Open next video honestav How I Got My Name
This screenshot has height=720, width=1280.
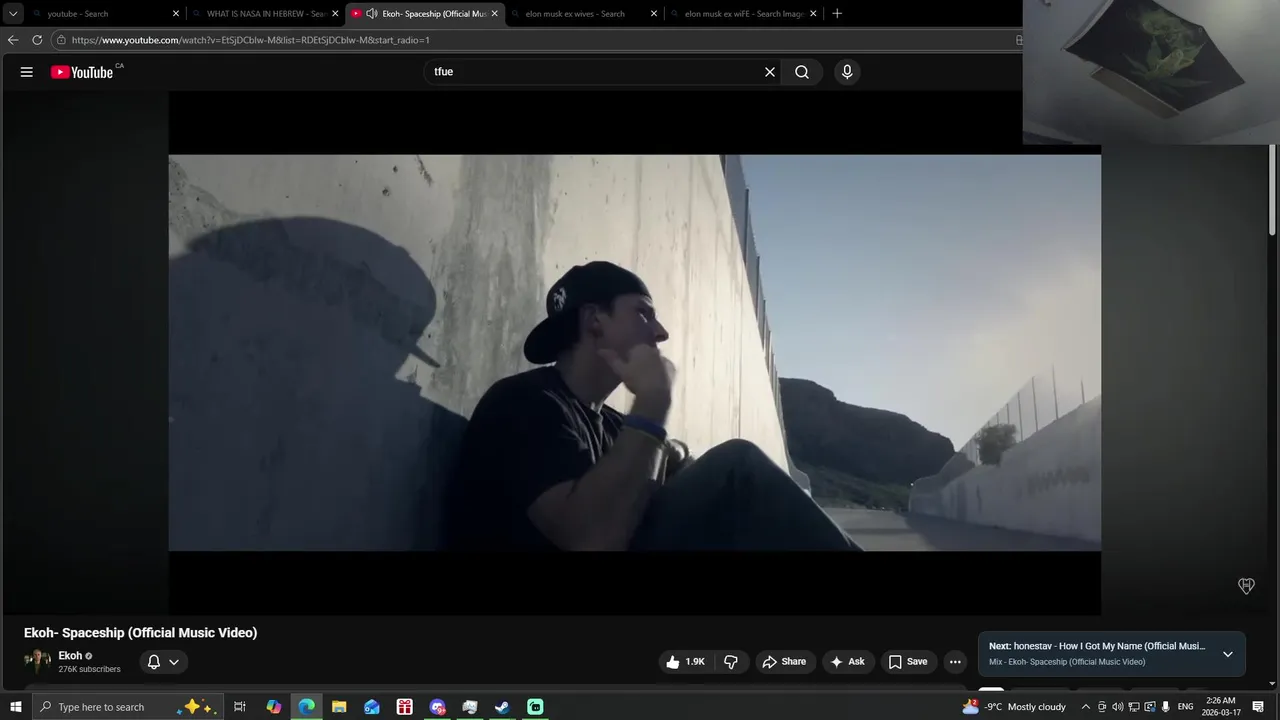(x=1097, y=646)
